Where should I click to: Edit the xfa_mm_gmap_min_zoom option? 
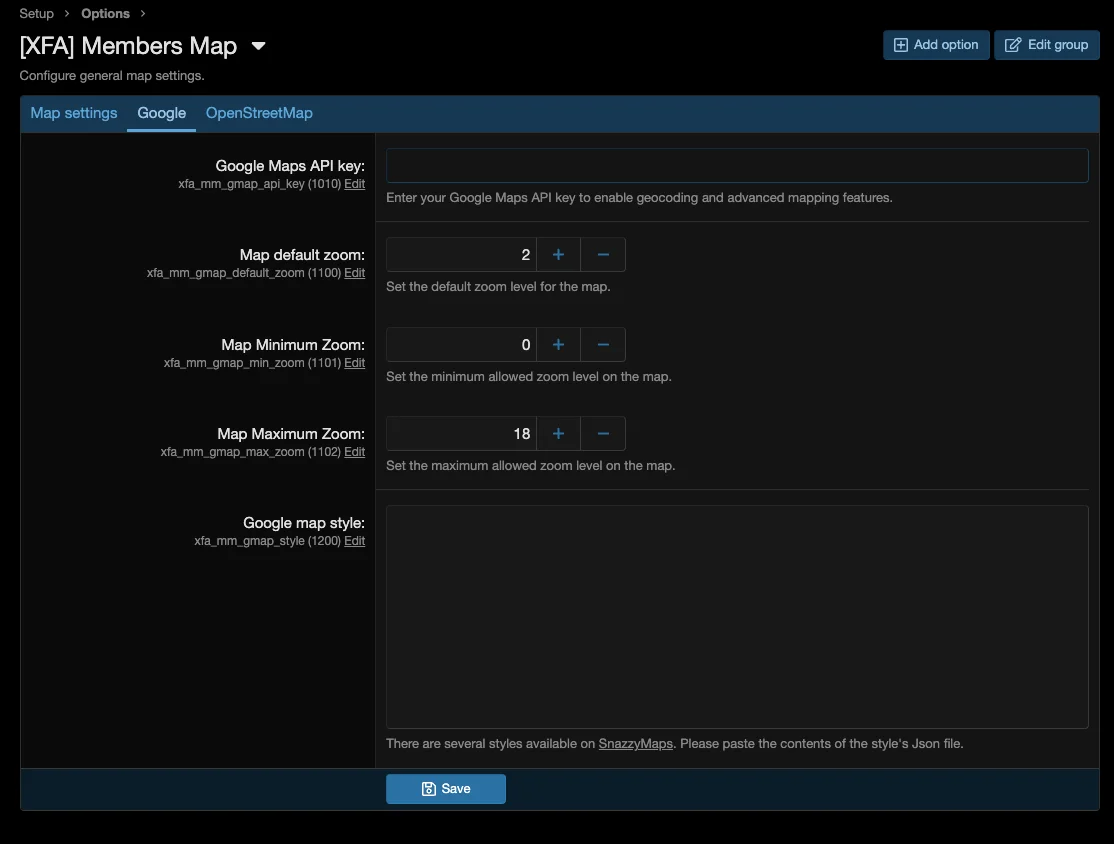click(x=355, y=363)
